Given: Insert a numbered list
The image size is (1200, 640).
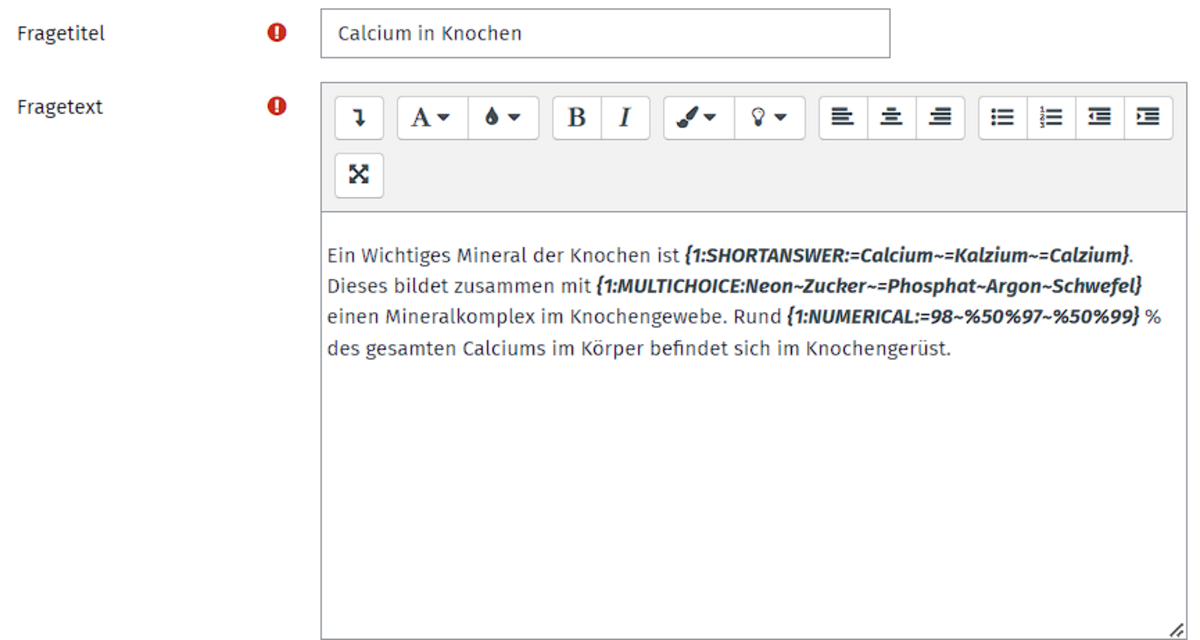Looking at the screenshot, I should pos(1051,118).
